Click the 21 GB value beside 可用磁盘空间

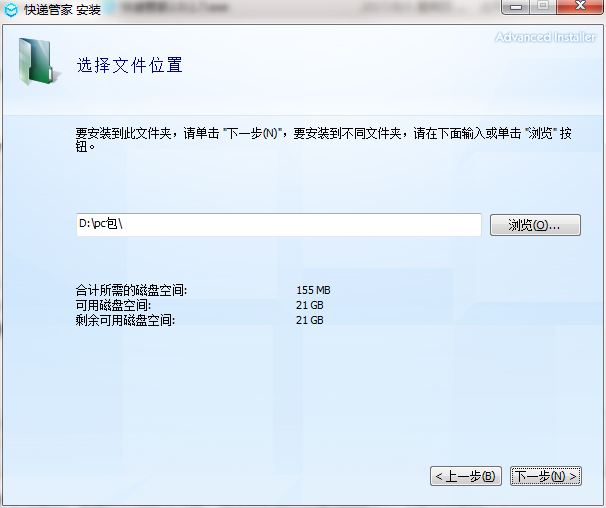pyautogui.click(x=309, y=305)
